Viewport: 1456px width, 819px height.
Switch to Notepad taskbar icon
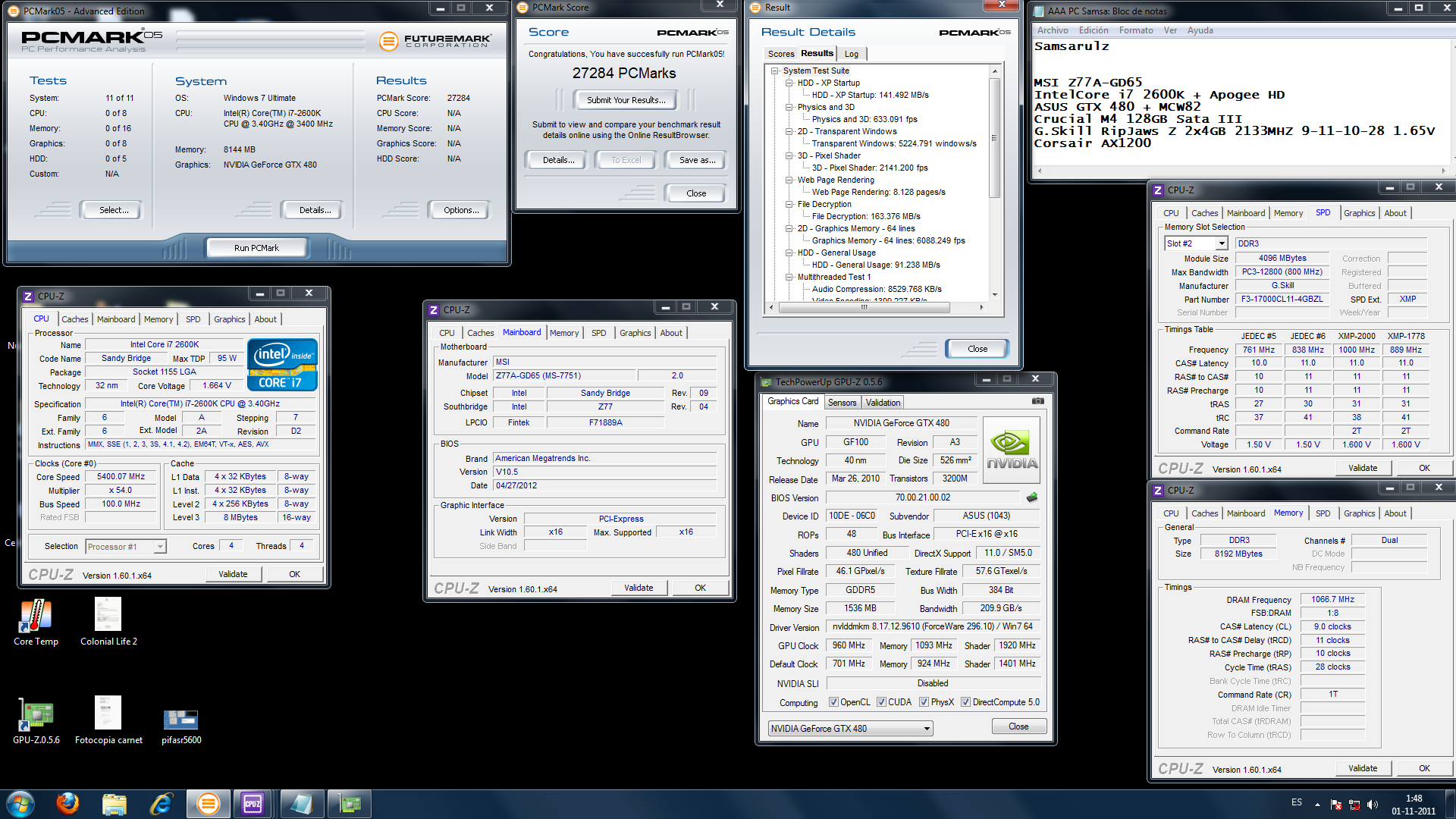[300, 804]
